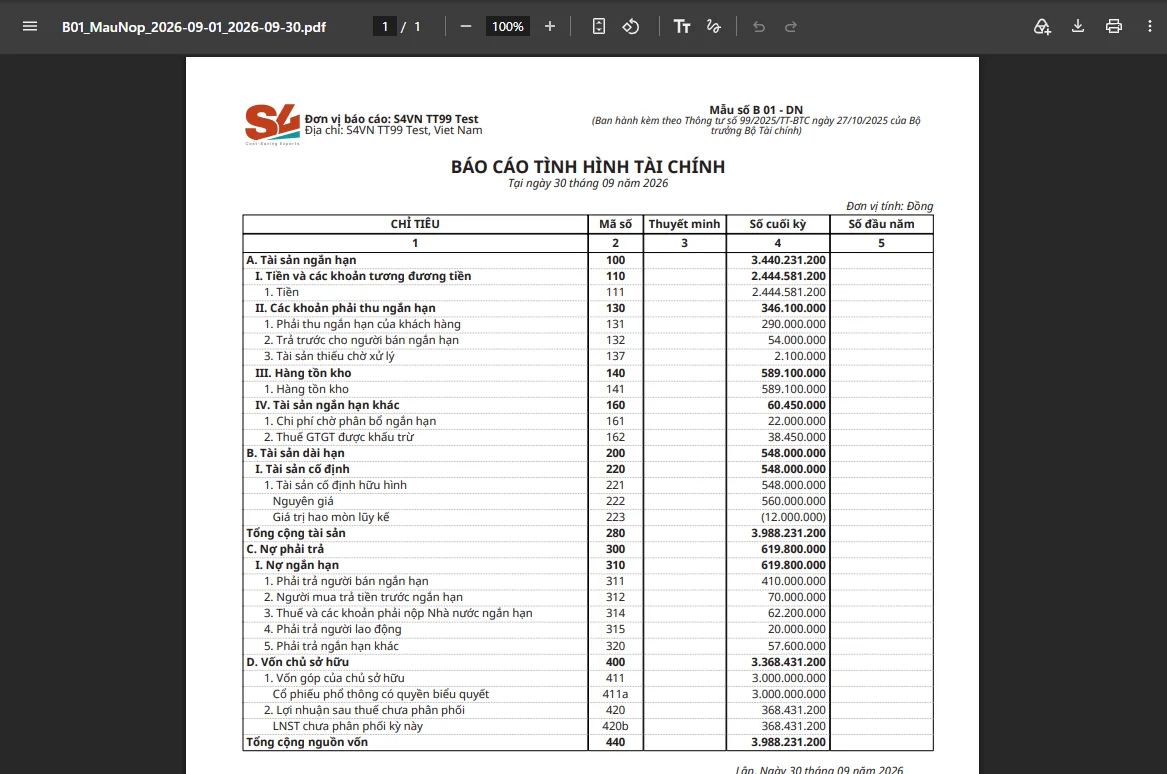Click the S4 company logo
1167x774 pixels.
pos(272,124)
